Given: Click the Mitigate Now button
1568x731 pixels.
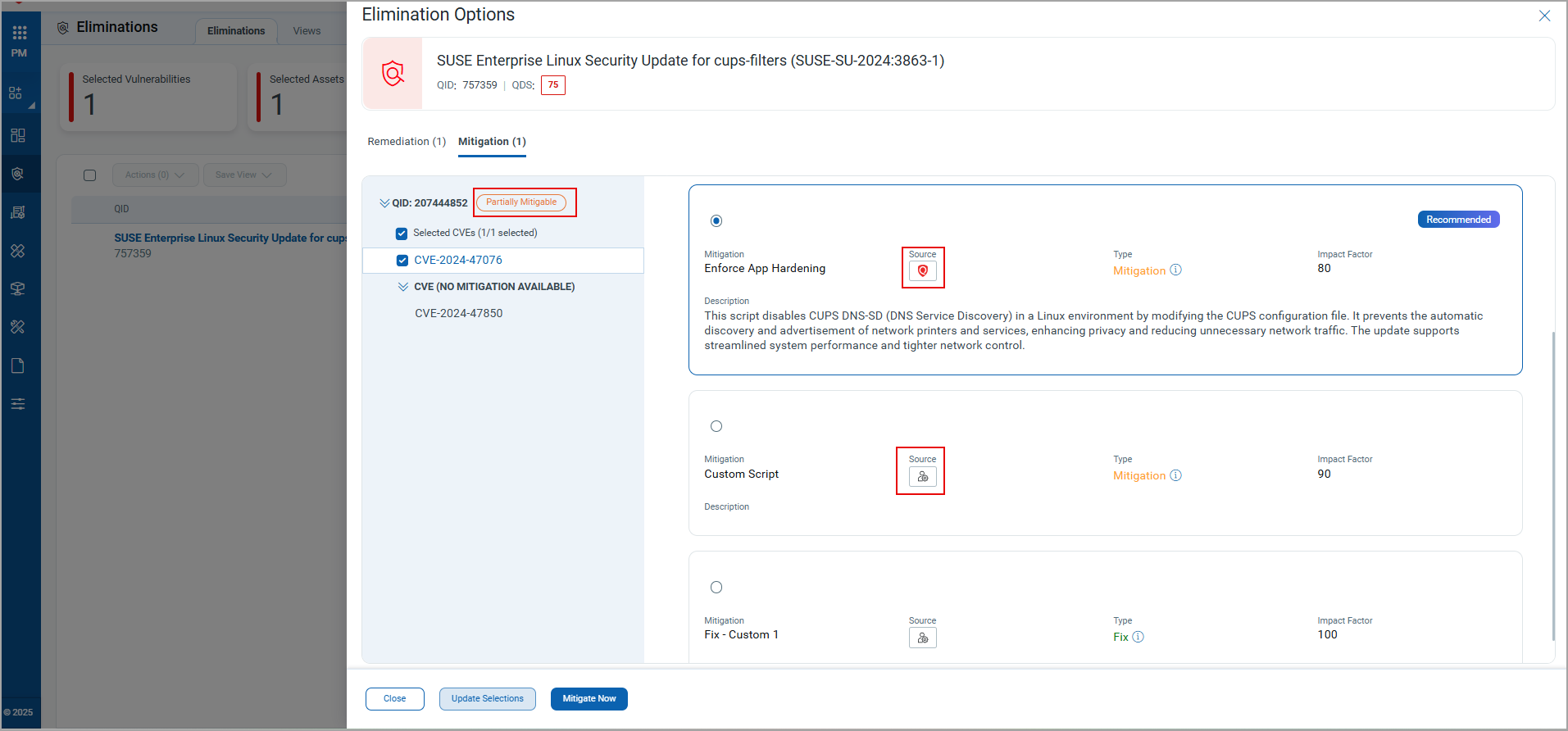Looking at the screenshot, I should point(589,699).
